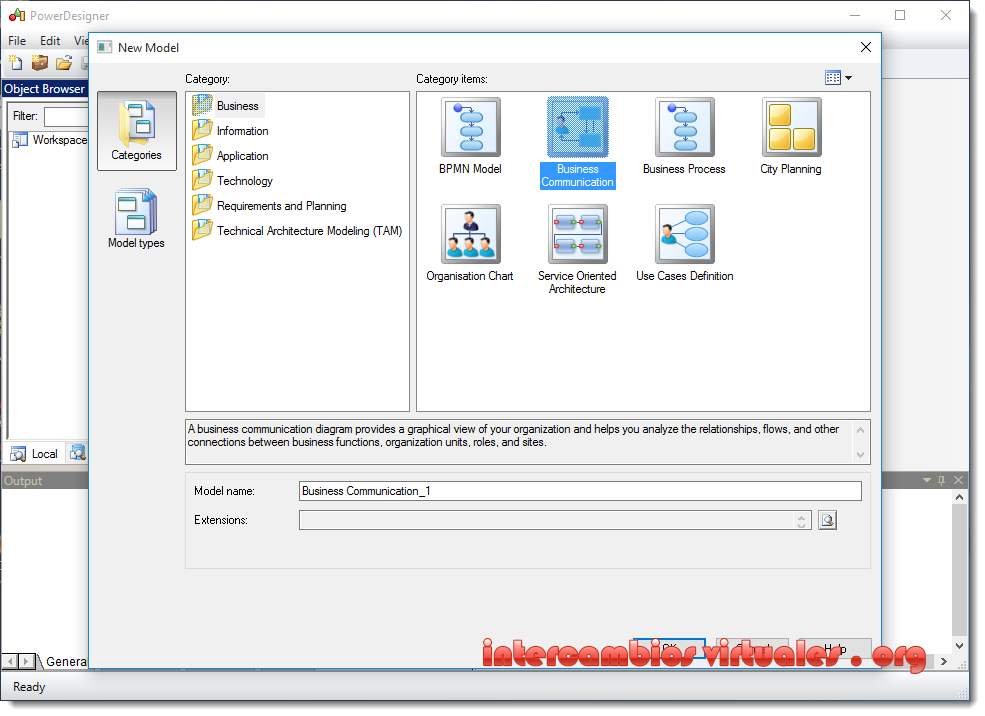985x716 pixels.
Task: Open the Edit menu
Action: point(50,40)
